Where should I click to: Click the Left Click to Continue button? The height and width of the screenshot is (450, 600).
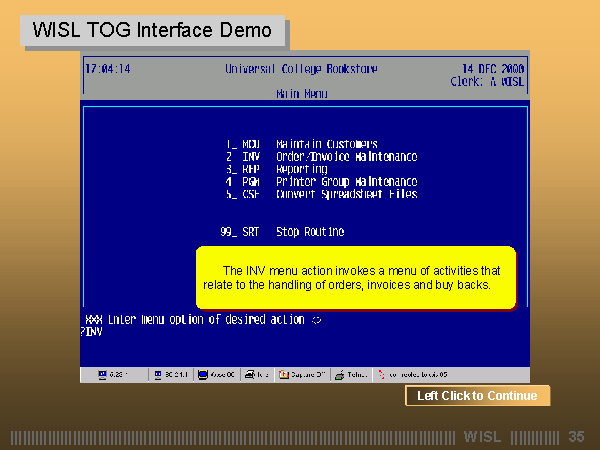pos(477,396)
